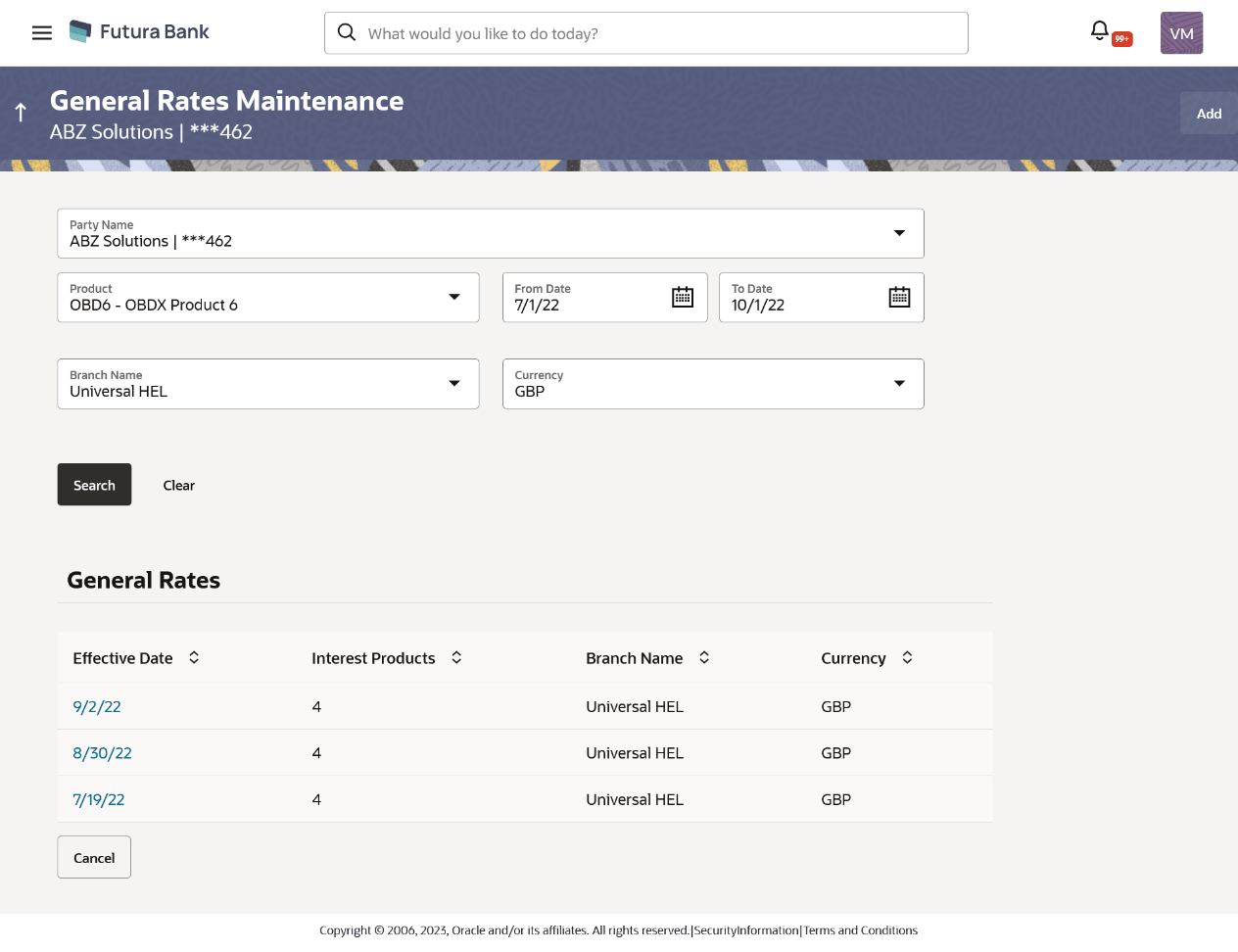The height and width of the screenshot is (952, 1238).
Task: Sort table by Interest Products
Action: click(x=456, y=658)
